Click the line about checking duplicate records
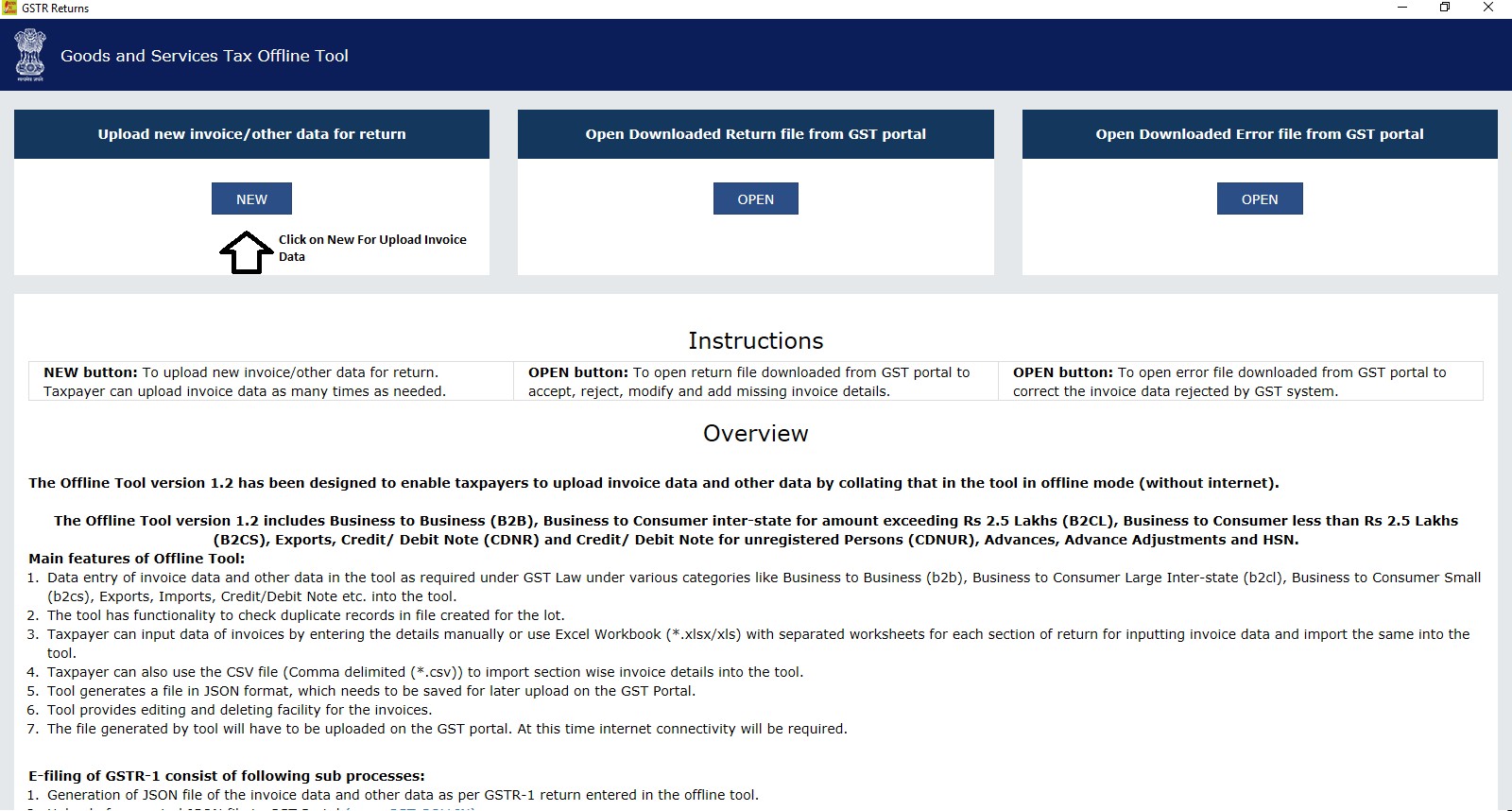Image resolution: width=1512 pixels, height=811 pixels. (x=306, y=615)
